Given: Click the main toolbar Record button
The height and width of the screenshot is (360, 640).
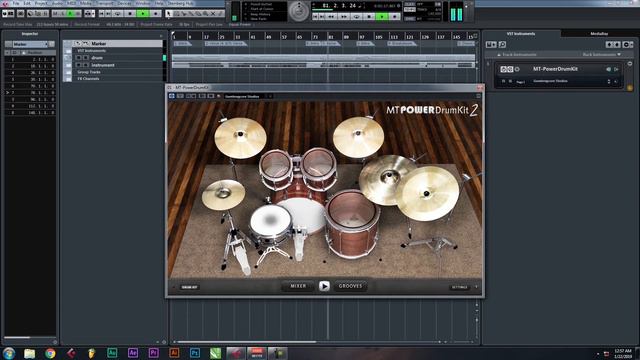Looking at the screenshot, I should pyautogui.click(x=156, y=13).
